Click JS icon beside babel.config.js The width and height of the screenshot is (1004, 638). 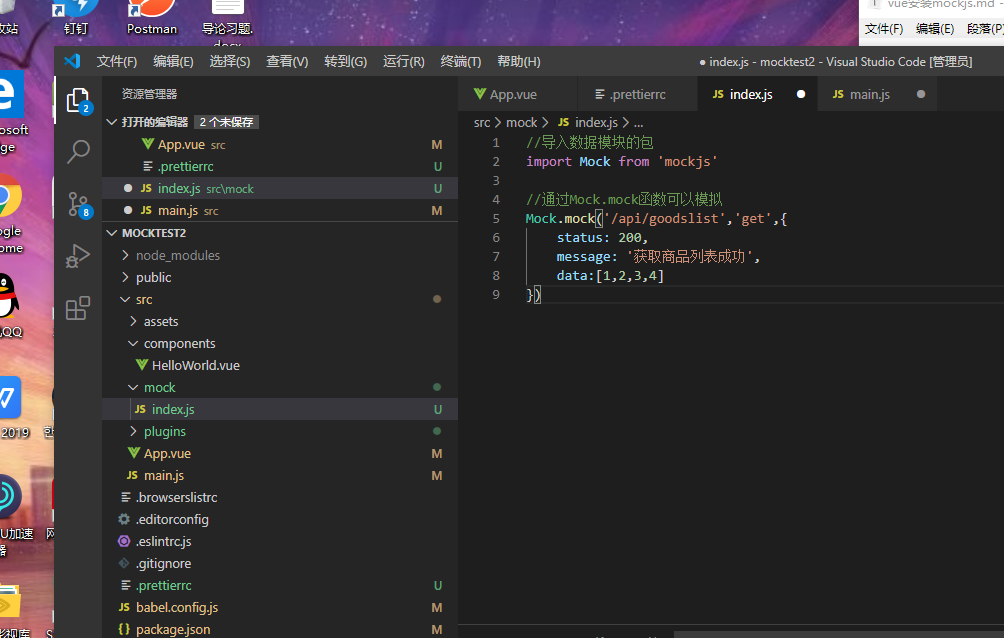(x=124, y=607)
